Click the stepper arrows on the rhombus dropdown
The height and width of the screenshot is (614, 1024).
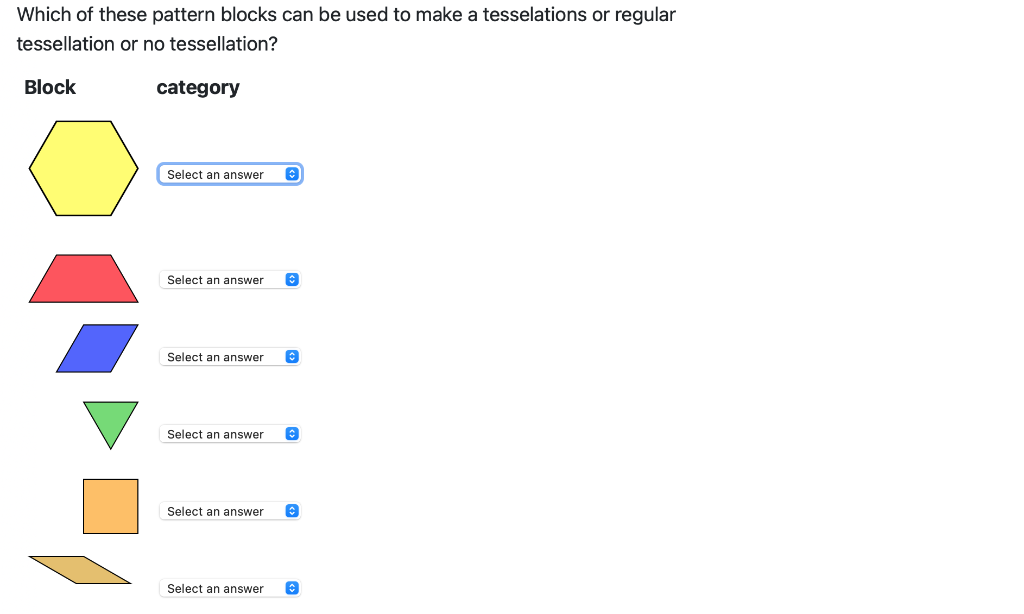[x=292, y=588]
